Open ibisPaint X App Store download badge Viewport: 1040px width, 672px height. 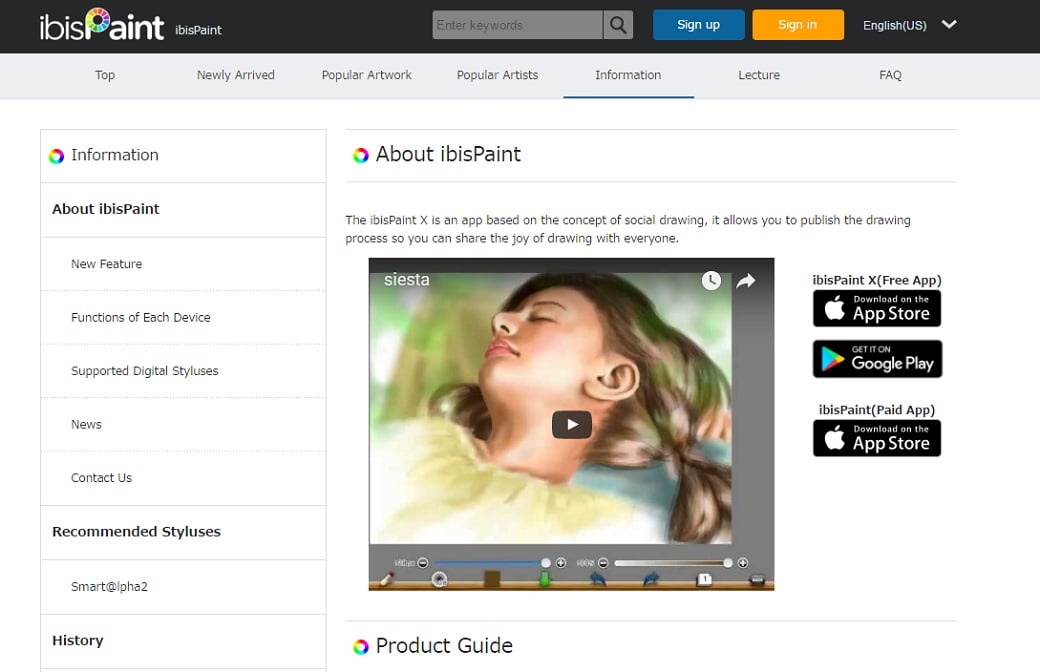pos(876,309)
